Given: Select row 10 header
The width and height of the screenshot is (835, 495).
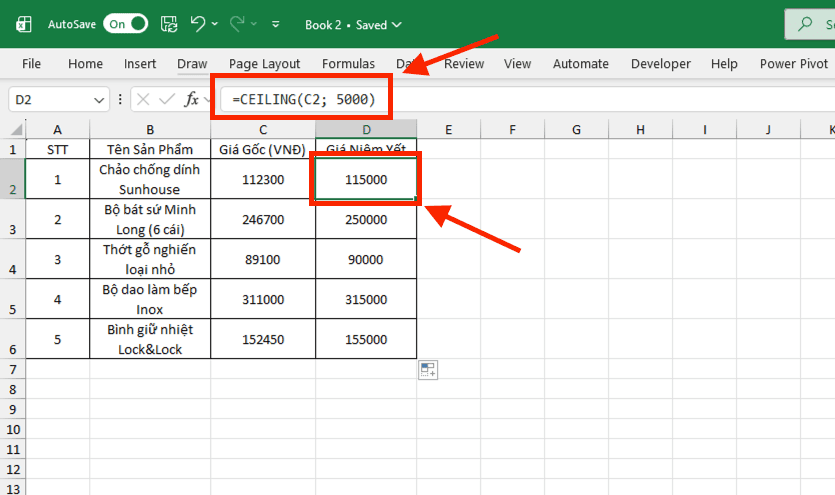Looking at the screenshot, I should (x=13, y=430).
